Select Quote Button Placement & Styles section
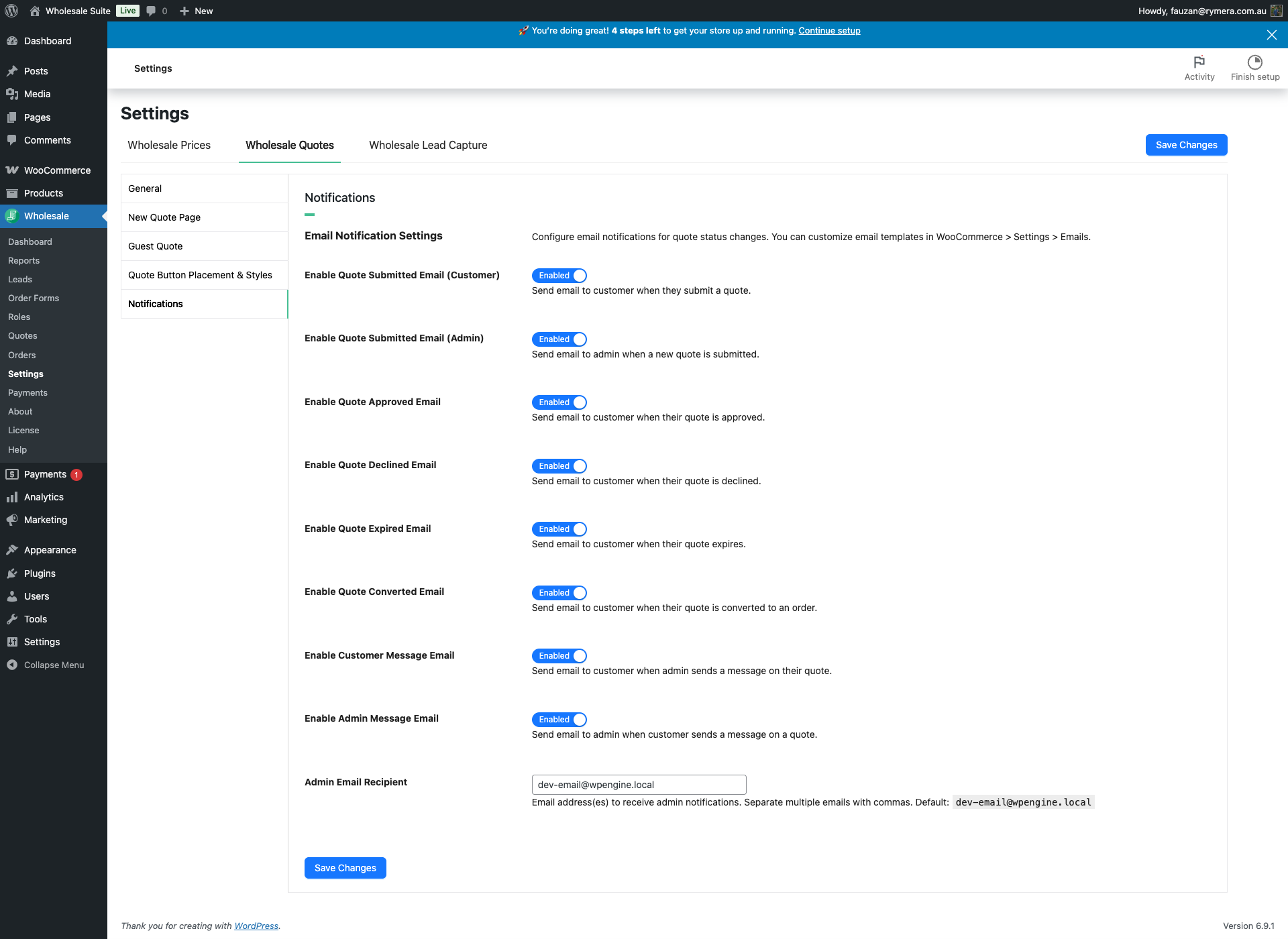1288x939 pixels. [200, 275]
